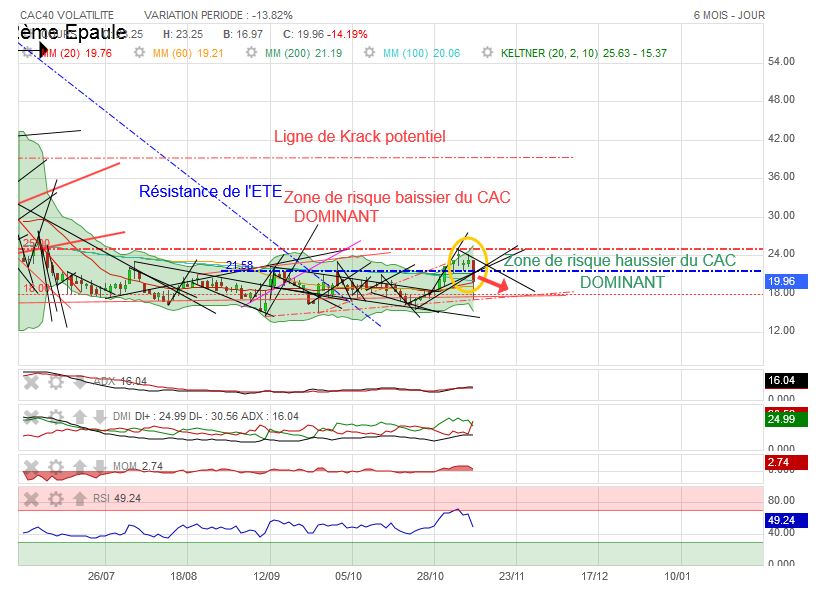Select the 'Résistance de l'ETE' annotation
Viewport: 827px width, 593px height.
[x=210, y=192]
